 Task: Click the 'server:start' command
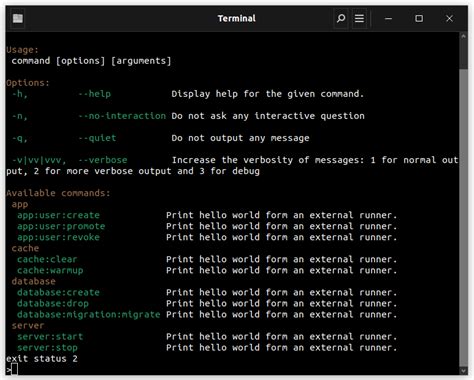[50, 336]
